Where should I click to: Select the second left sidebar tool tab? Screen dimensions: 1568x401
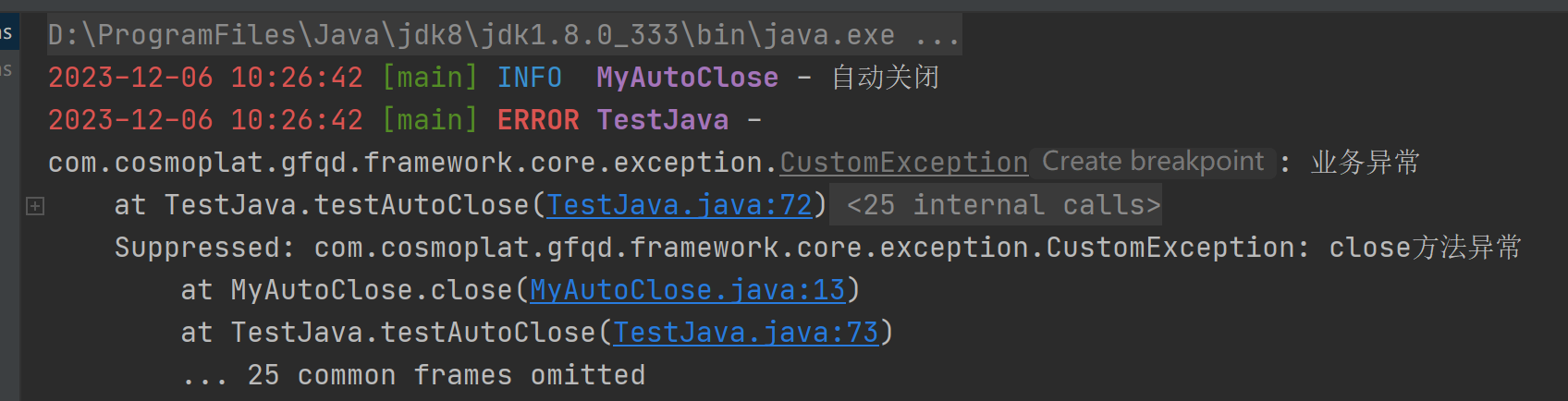tap(7, 70)
